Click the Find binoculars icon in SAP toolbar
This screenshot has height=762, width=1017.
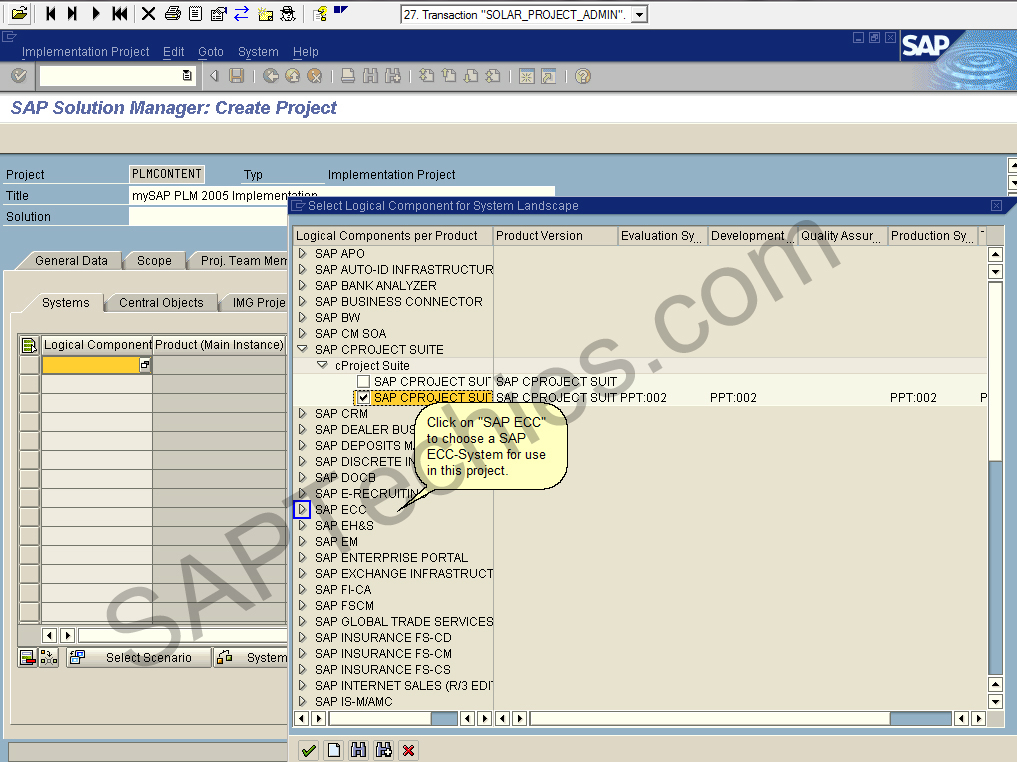click(370, 76)
